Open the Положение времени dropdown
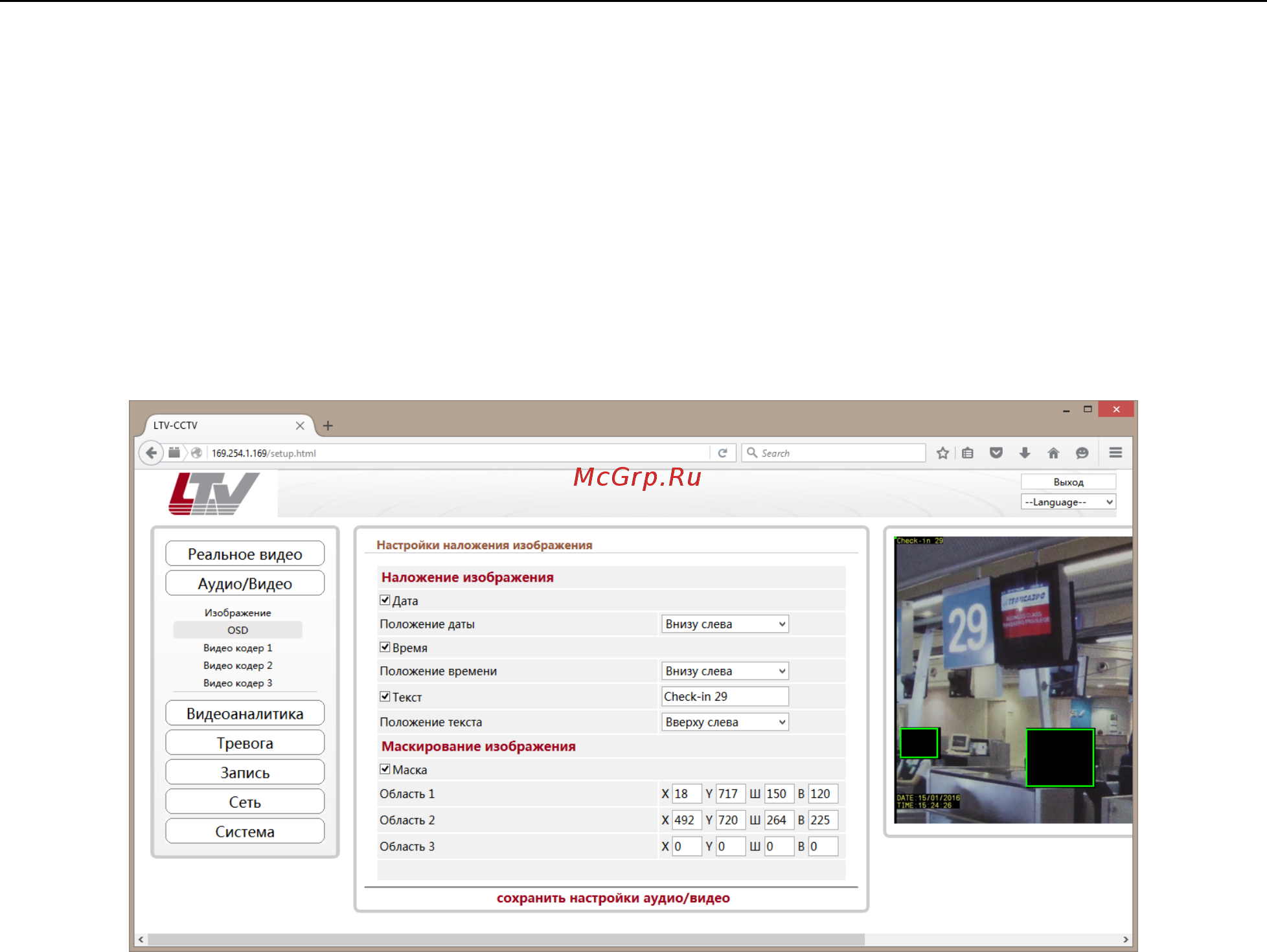1267x952 pixels. (x=725, y=671)
